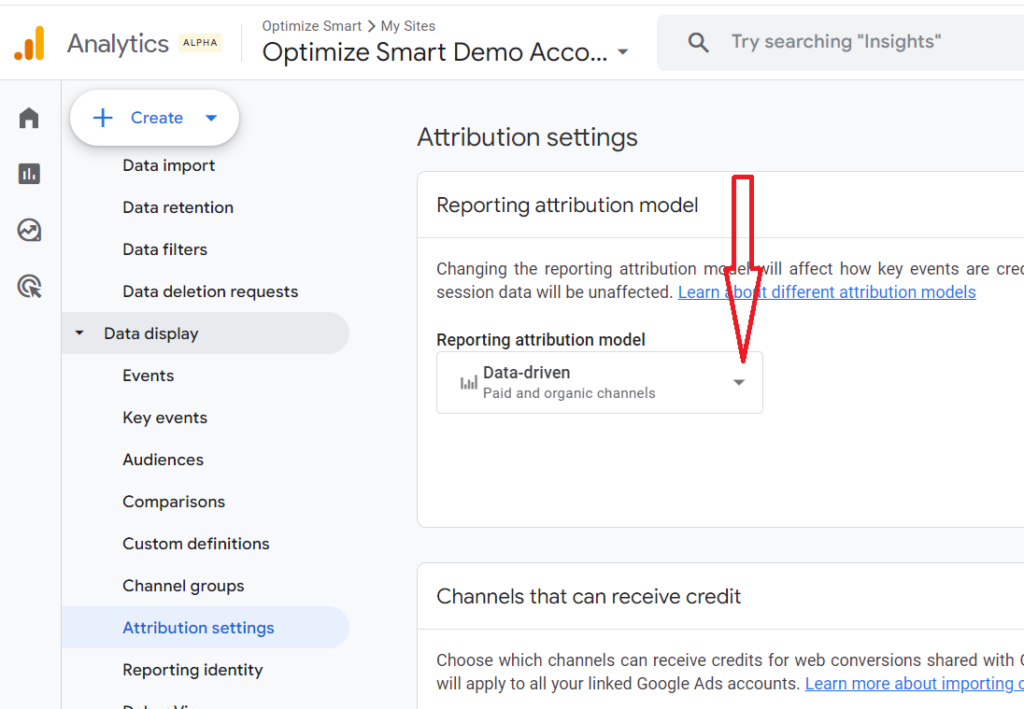Click the plus icon on Create
The width and height of the screenshot is (1024, 709).
tap(103, 118)
